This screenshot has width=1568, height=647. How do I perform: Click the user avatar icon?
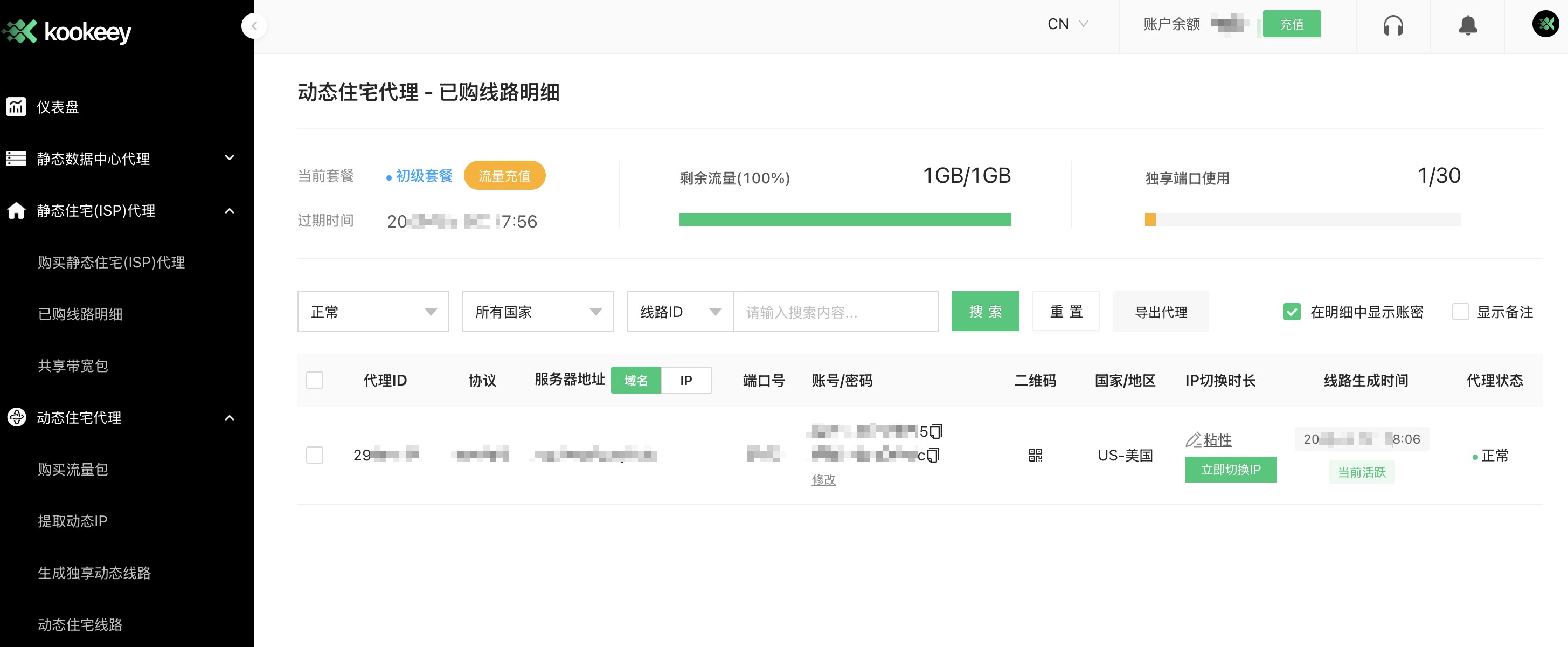click(x=1545, y=24)
